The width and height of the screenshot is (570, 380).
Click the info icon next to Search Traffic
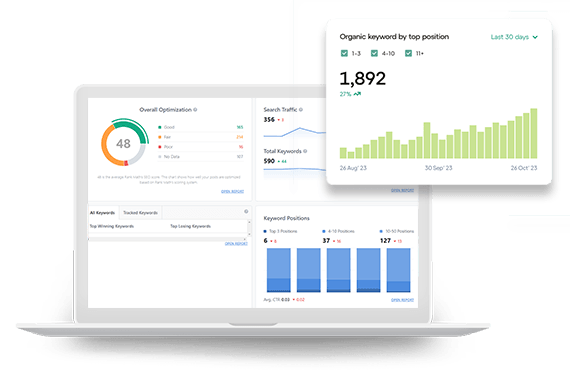click(x=301, y=109)
